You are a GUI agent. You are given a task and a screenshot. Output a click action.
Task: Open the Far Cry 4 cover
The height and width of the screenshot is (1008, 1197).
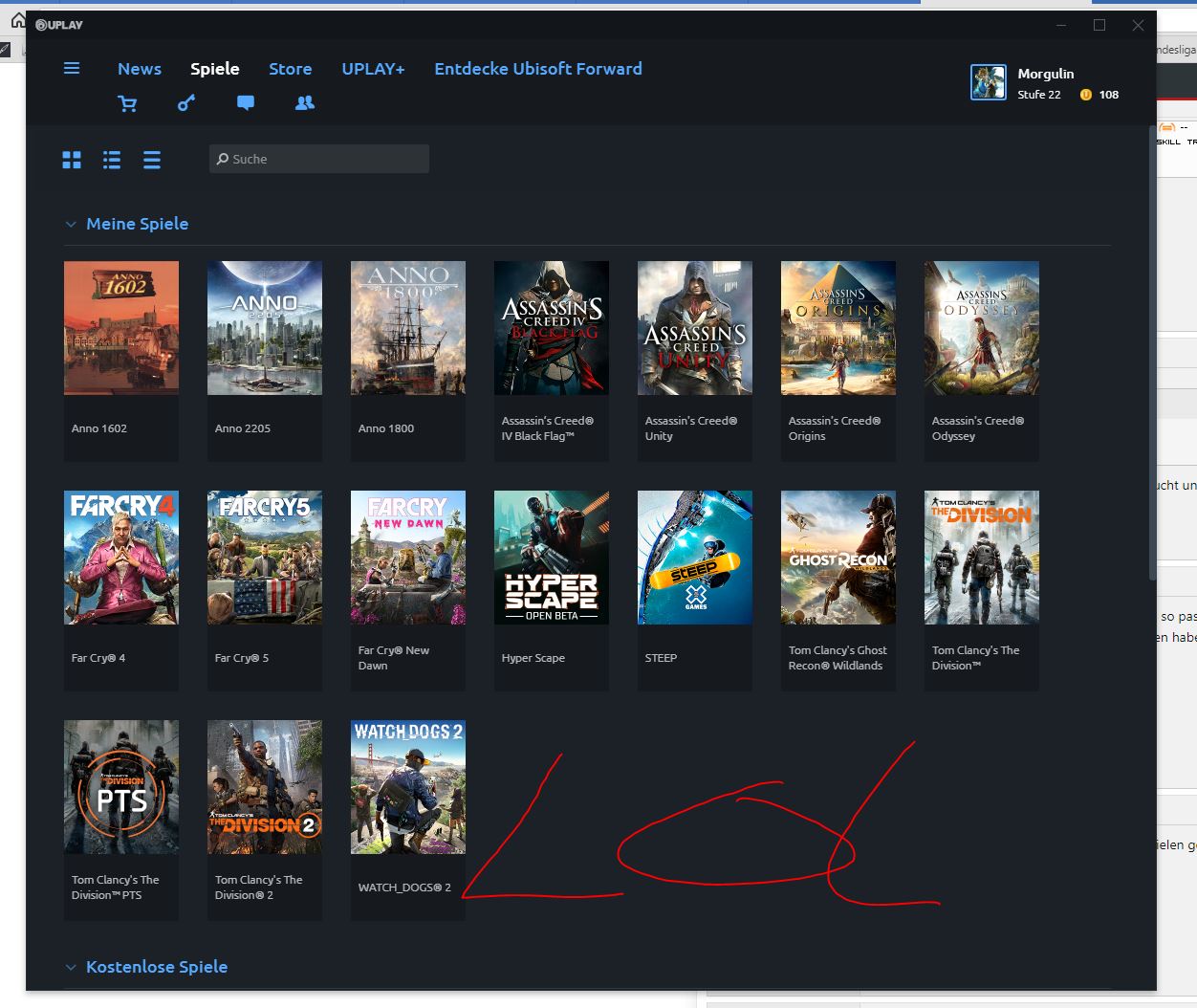(121, 558)
